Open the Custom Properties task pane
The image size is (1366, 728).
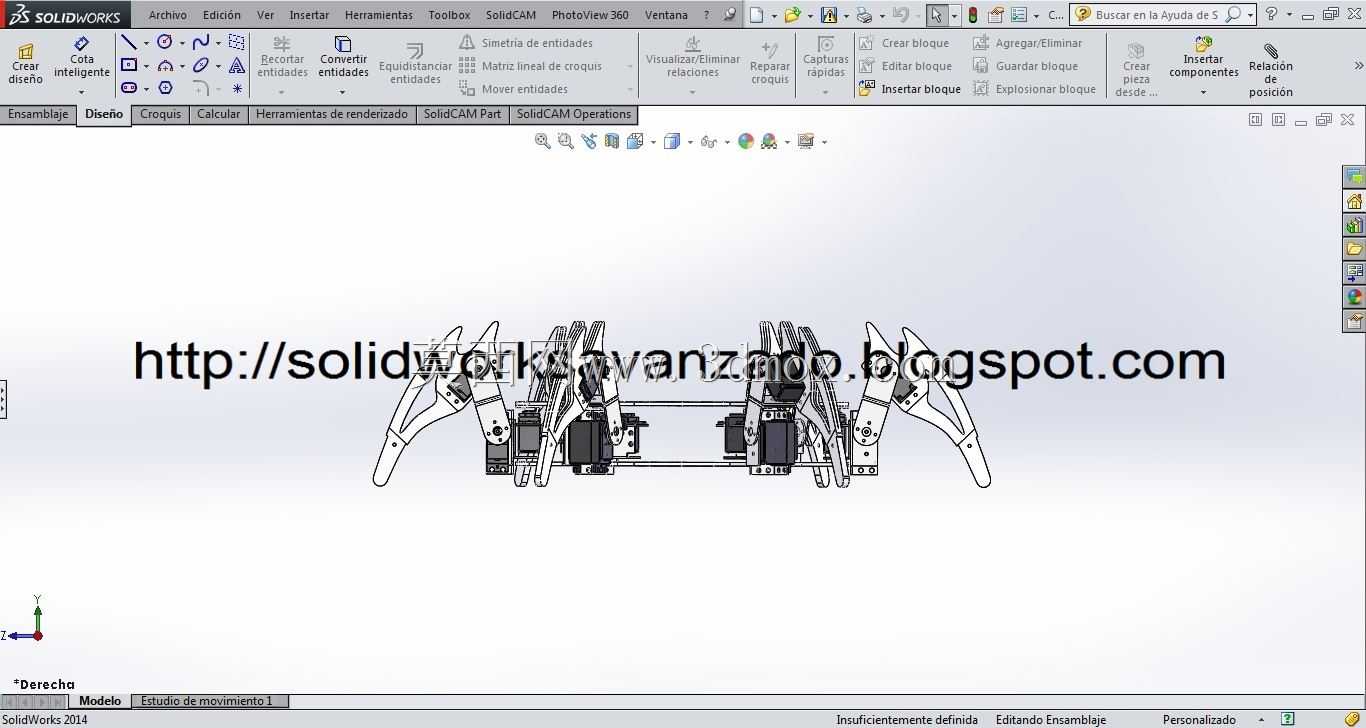point(1355,321)
